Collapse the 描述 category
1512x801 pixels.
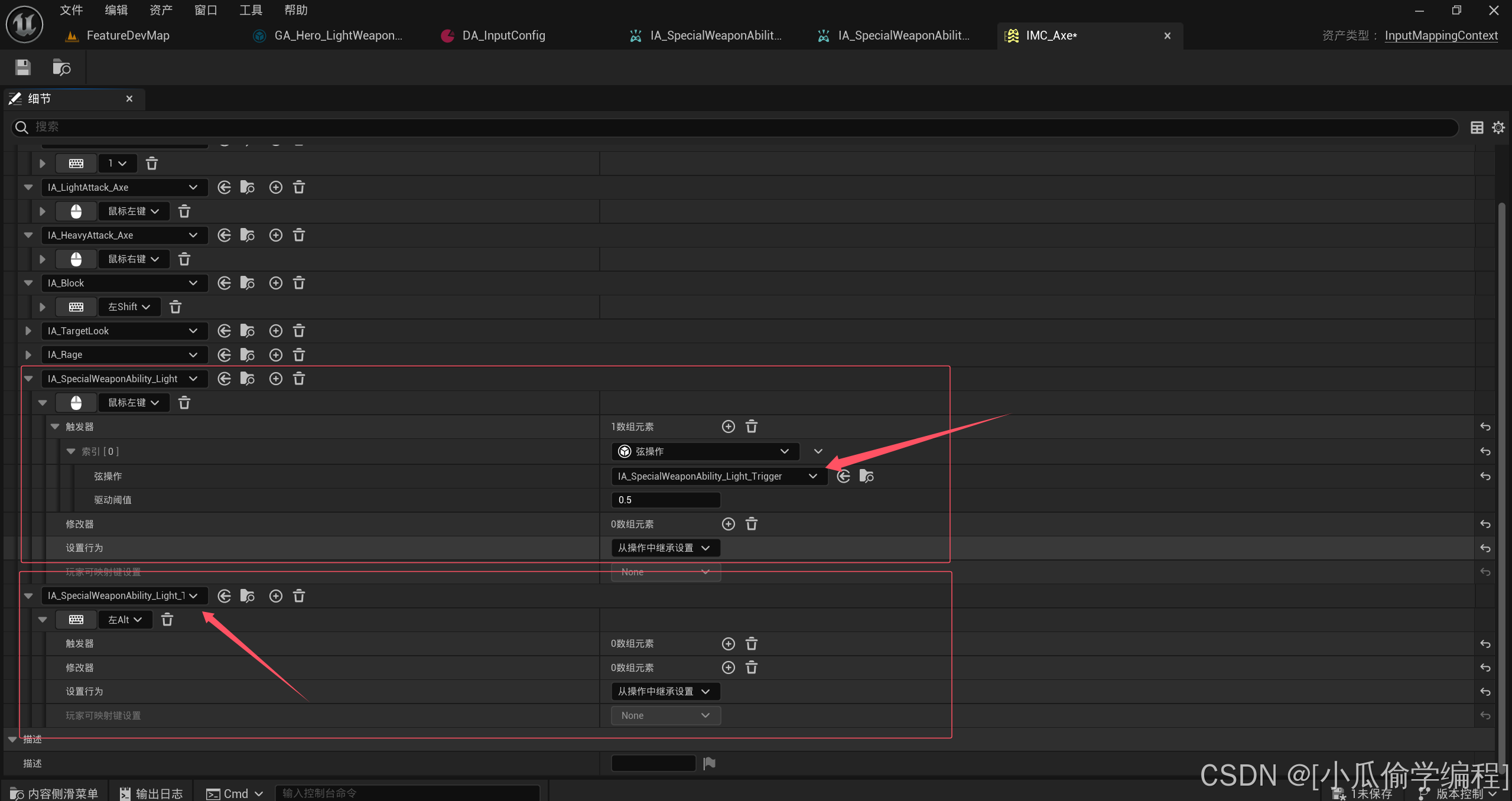12,739
